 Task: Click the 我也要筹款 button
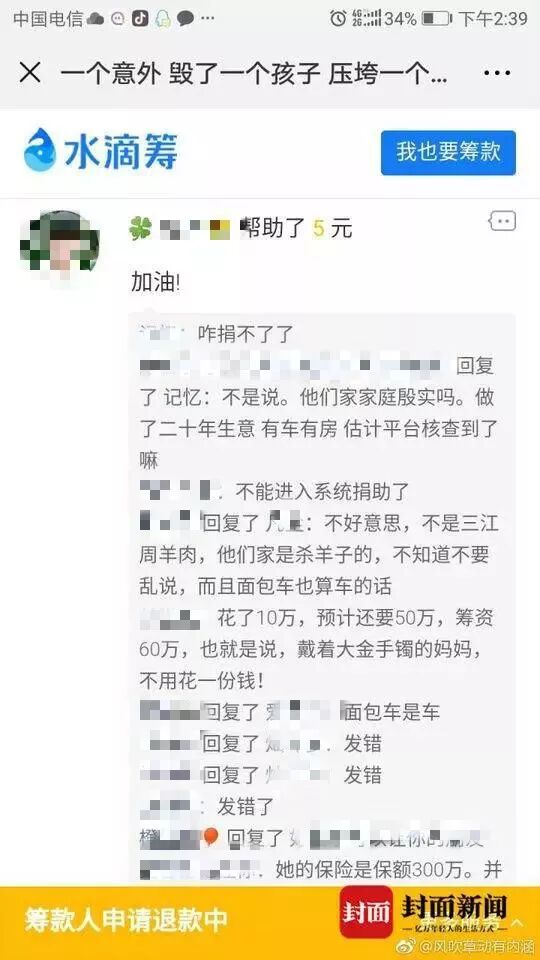pos(448,152)
